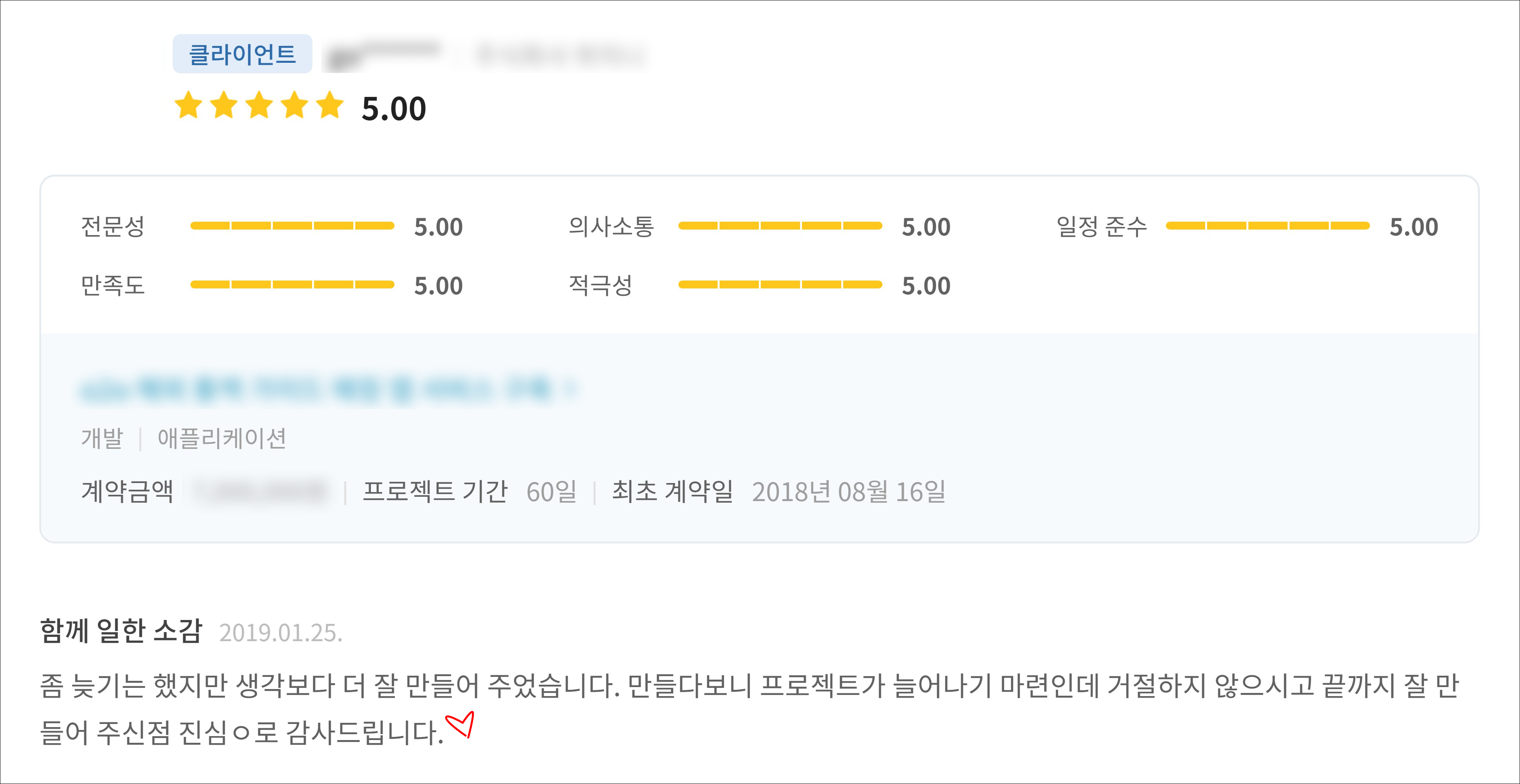Viewport: 1520px width, 784px height.
Task: Click the 60일 project duration value
Action: (551, 491)
